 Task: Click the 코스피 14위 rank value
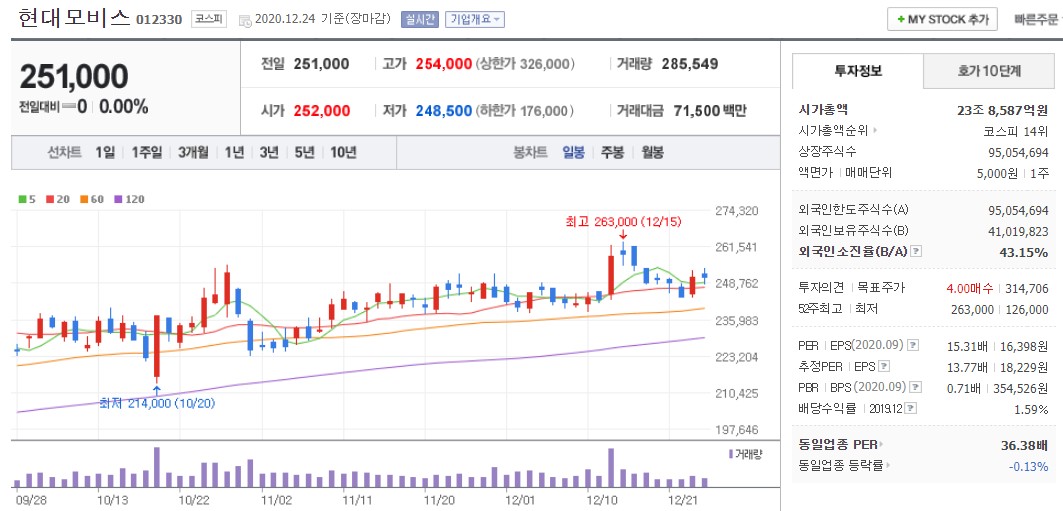pyautogui.click(x=1015, y=130)
